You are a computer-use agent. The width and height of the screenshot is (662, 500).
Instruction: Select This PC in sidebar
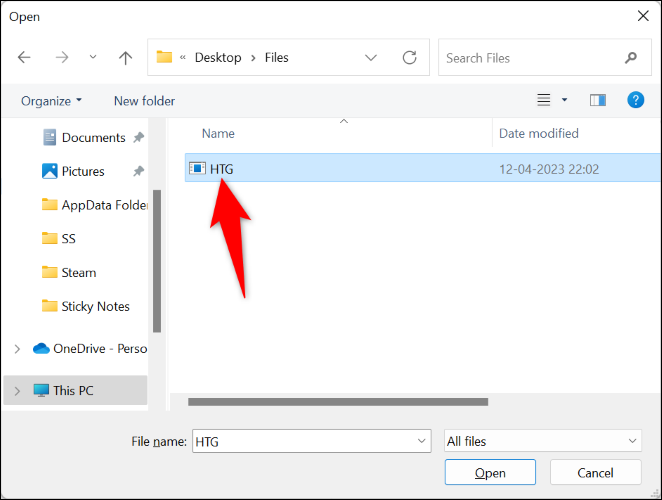73,391
